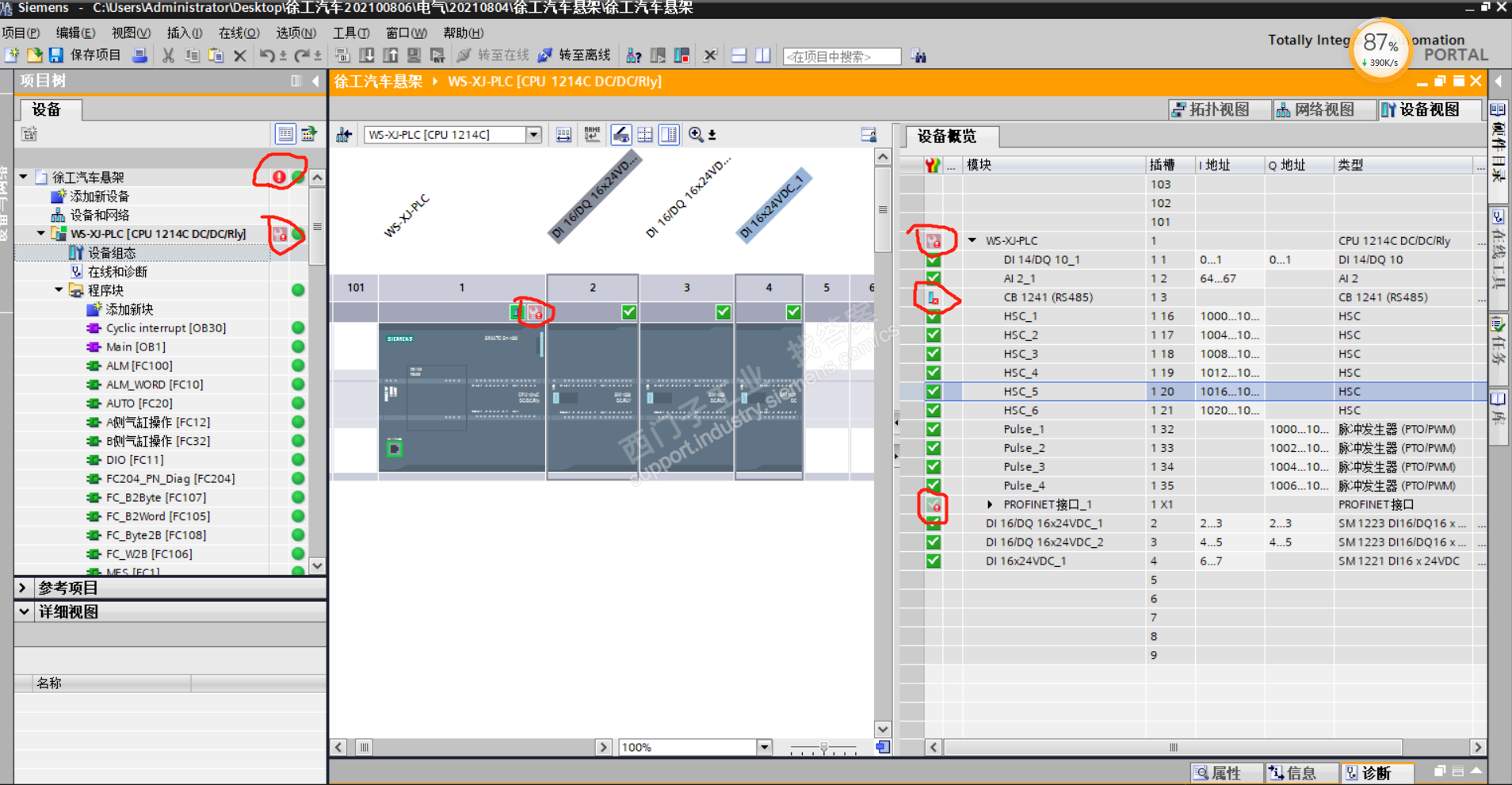Open an existing project from toolbar
Screen dimensions: 1512x785
click(34, 55)
